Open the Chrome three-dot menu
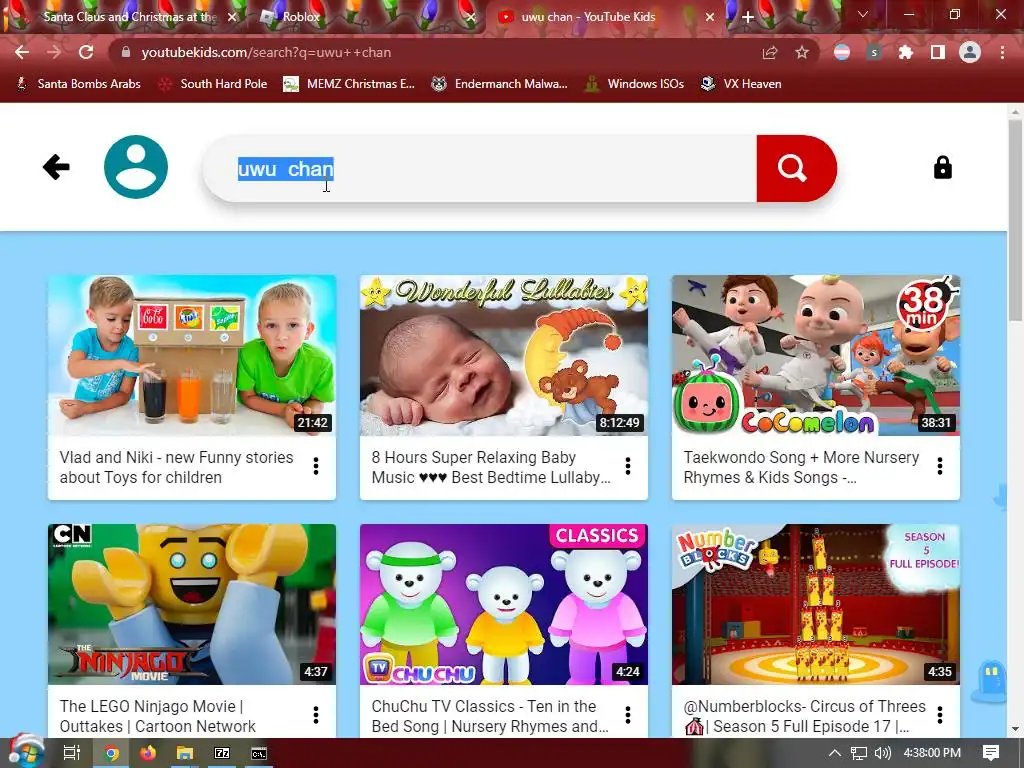1024x768 pixels. 1002,52
